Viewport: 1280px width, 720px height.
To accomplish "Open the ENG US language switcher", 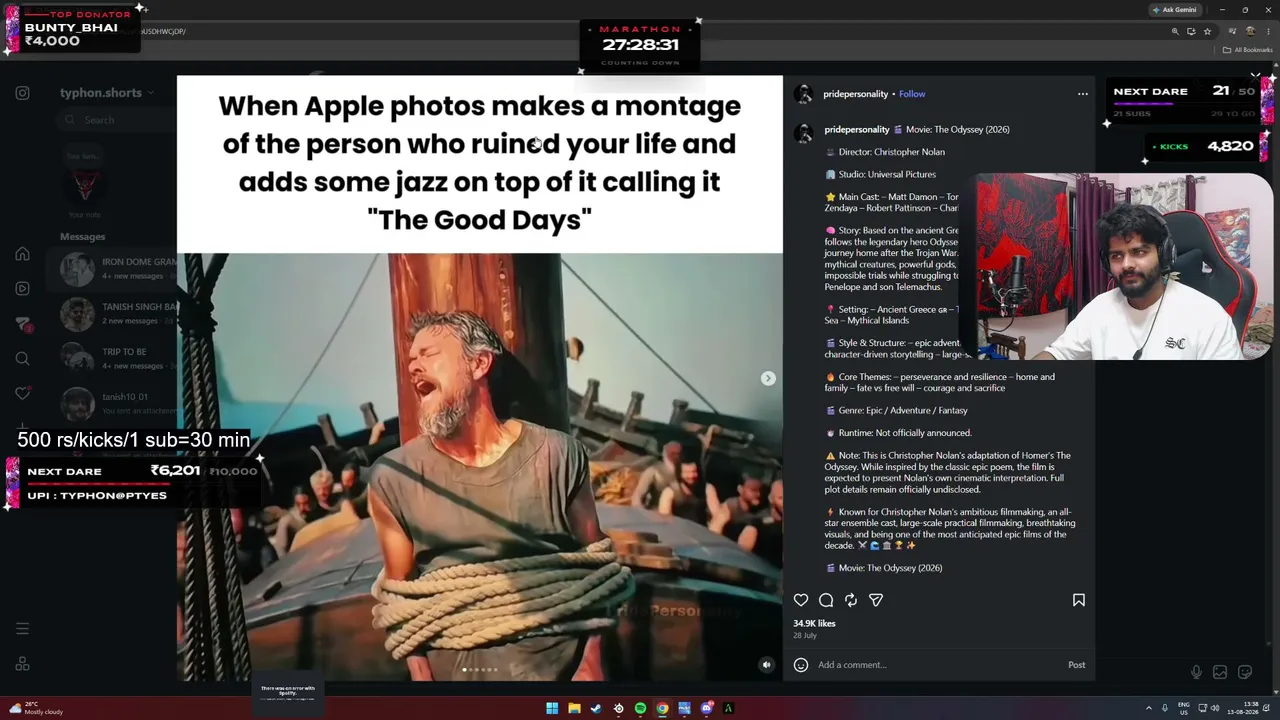I will (x=1184, y=709).
